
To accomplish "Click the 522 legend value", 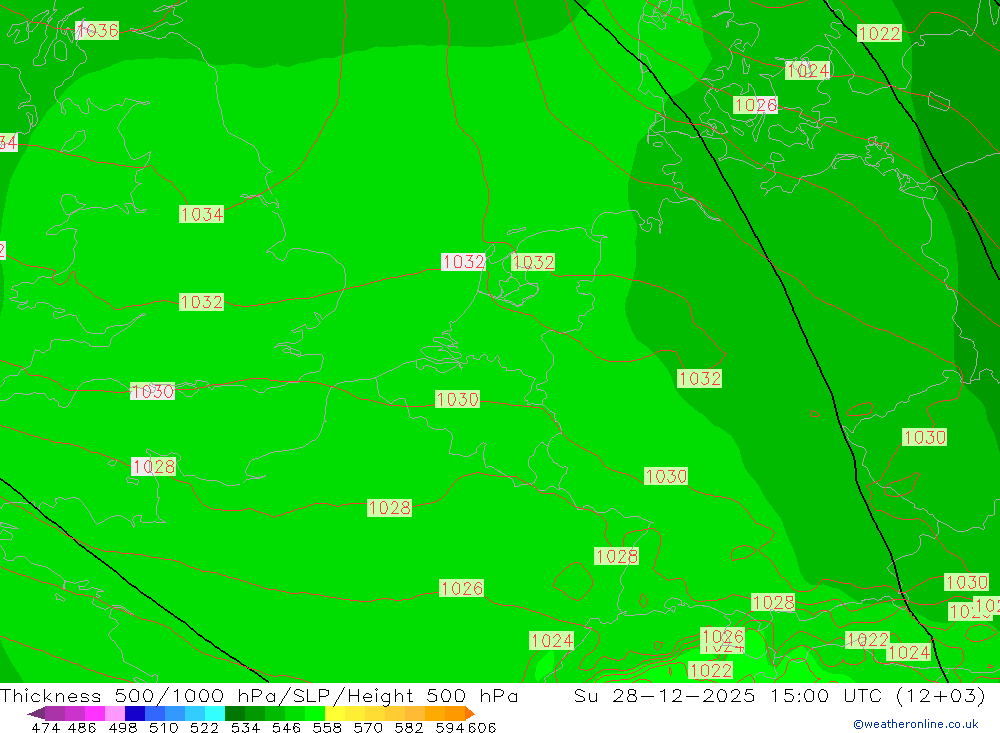I will click(x=205, y=727).
